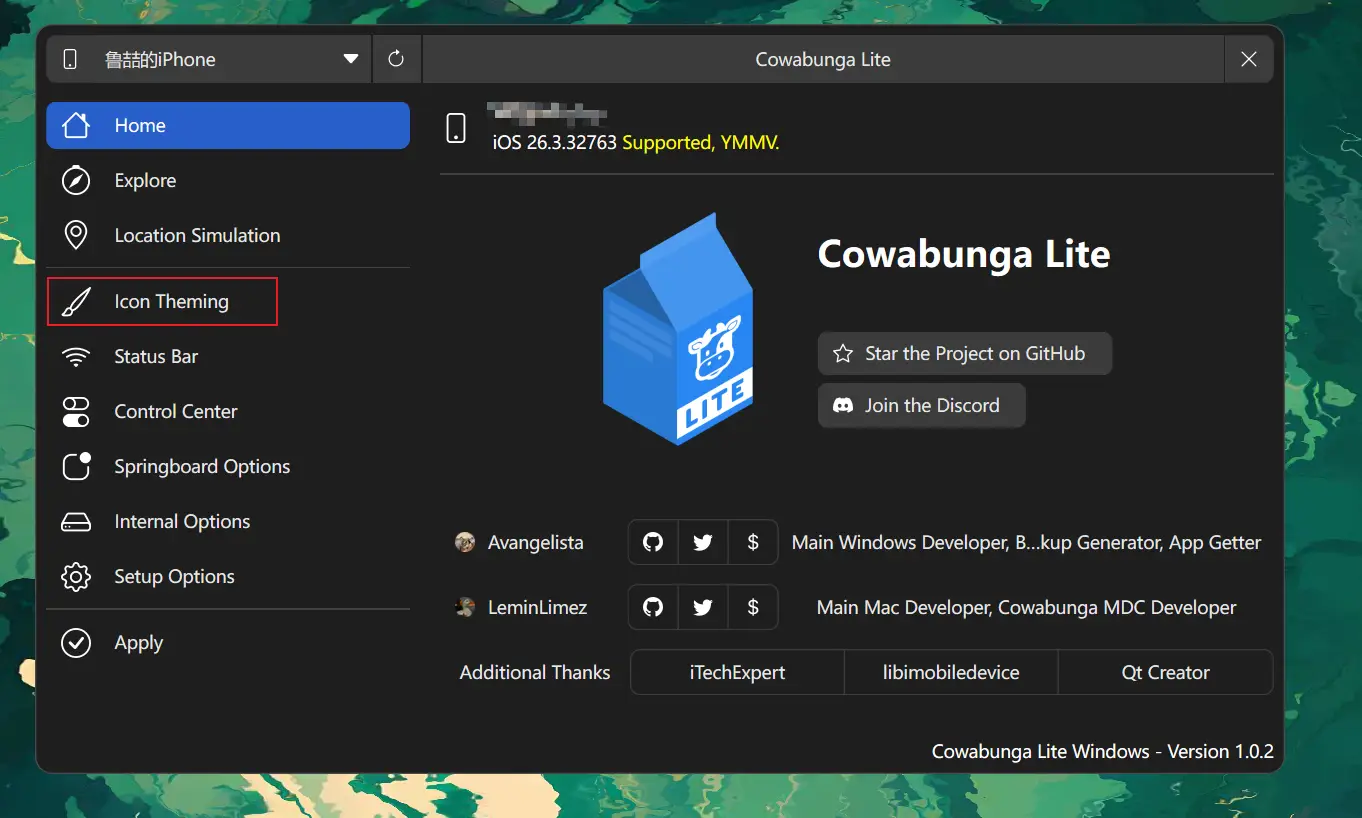The height and width of the screenshot is (818, 1362).
Task: Switch to Control Center options
Action: pyautogui.click(x=175, y=412)
